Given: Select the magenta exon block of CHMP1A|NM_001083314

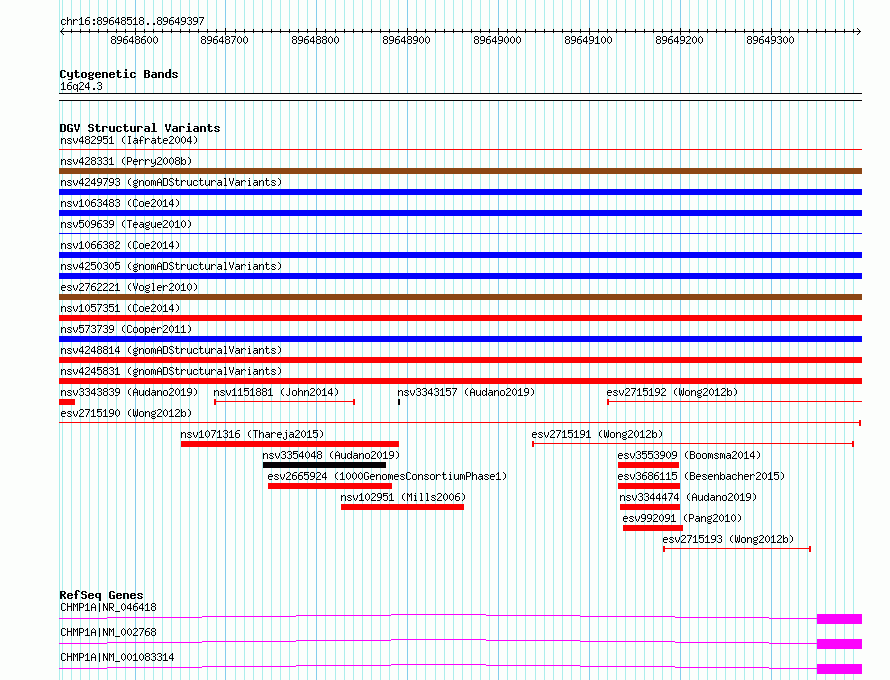Looking at the screenshot, I should tap(839, 669).
